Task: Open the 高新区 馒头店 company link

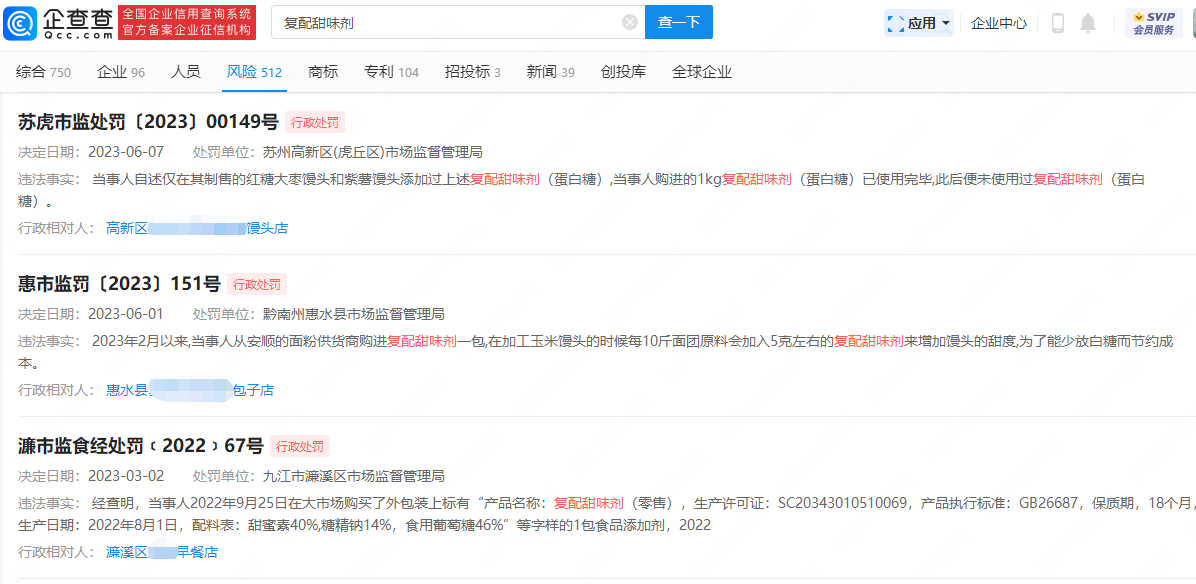Action: pyautogui.click(x=197, y=228)
